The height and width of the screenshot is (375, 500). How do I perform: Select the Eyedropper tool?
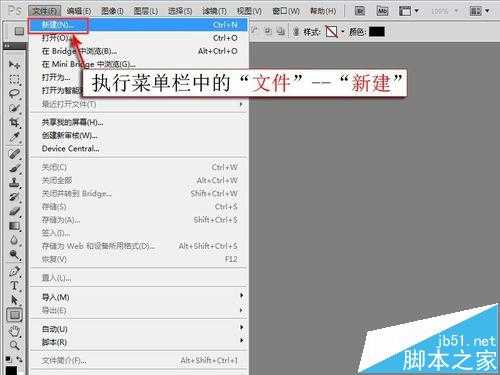pos(14,137)
